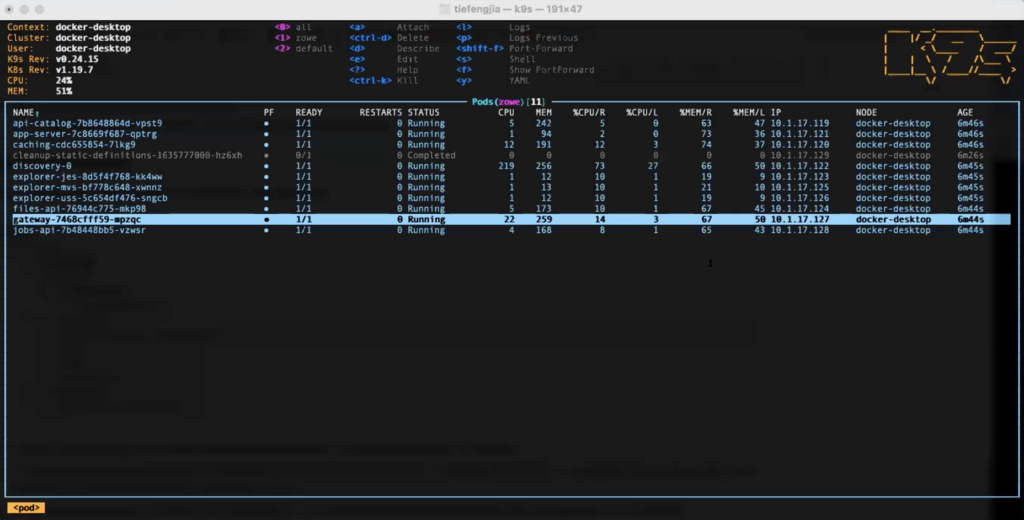Select the <0> all namespace shortcut
This screenshot has height=520, width=1024.
(293, 27)
